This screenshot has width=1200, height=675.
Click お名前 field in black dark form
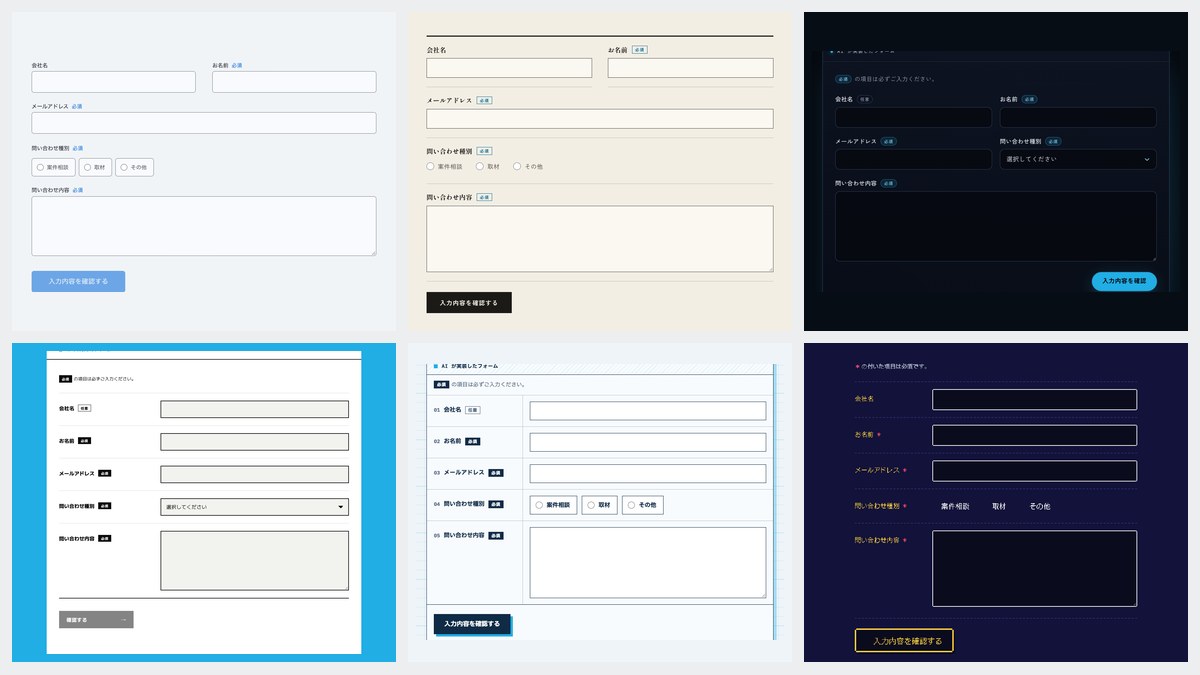1078,118
